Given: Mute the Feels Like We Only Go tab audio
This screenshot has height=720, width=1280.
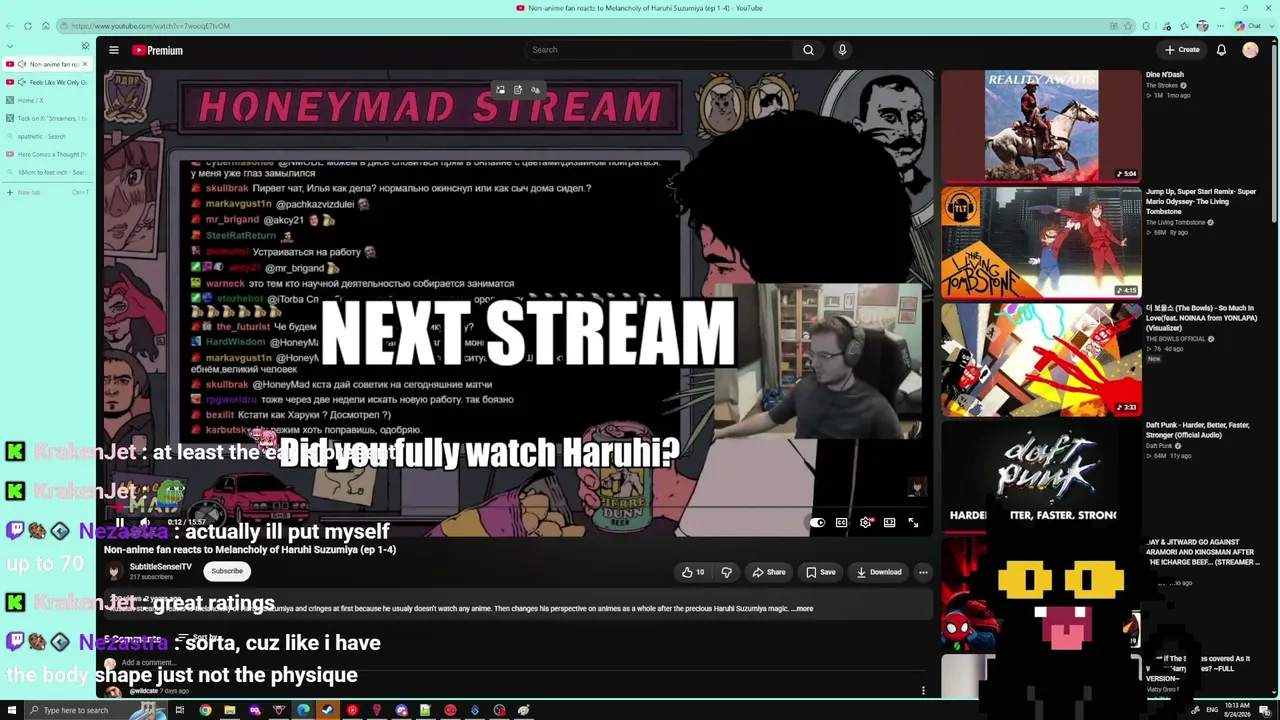Looking at the screenshot, I should pyautogui.click(x=21, y=82).
